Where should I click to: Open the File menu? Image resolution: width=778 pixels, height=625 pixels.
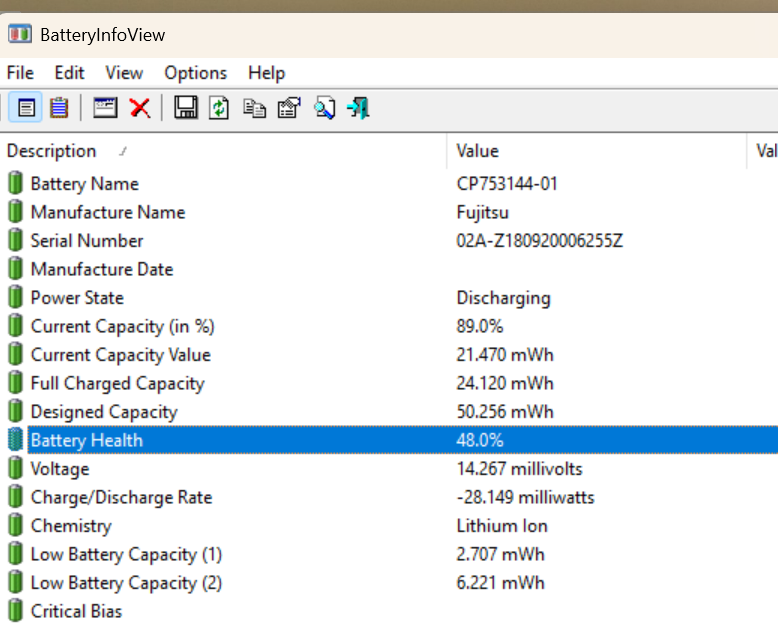[x=20, y=73]
